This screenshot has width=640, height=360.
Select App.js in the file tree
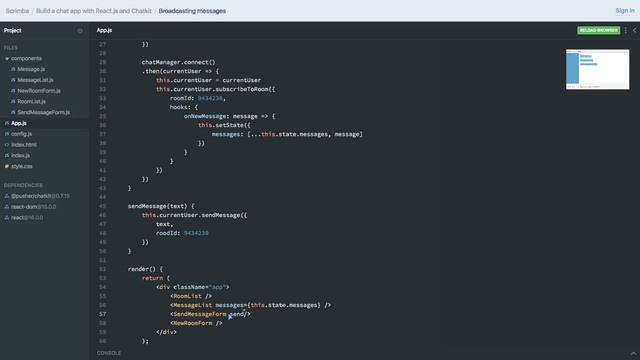[x=19, y=123]
